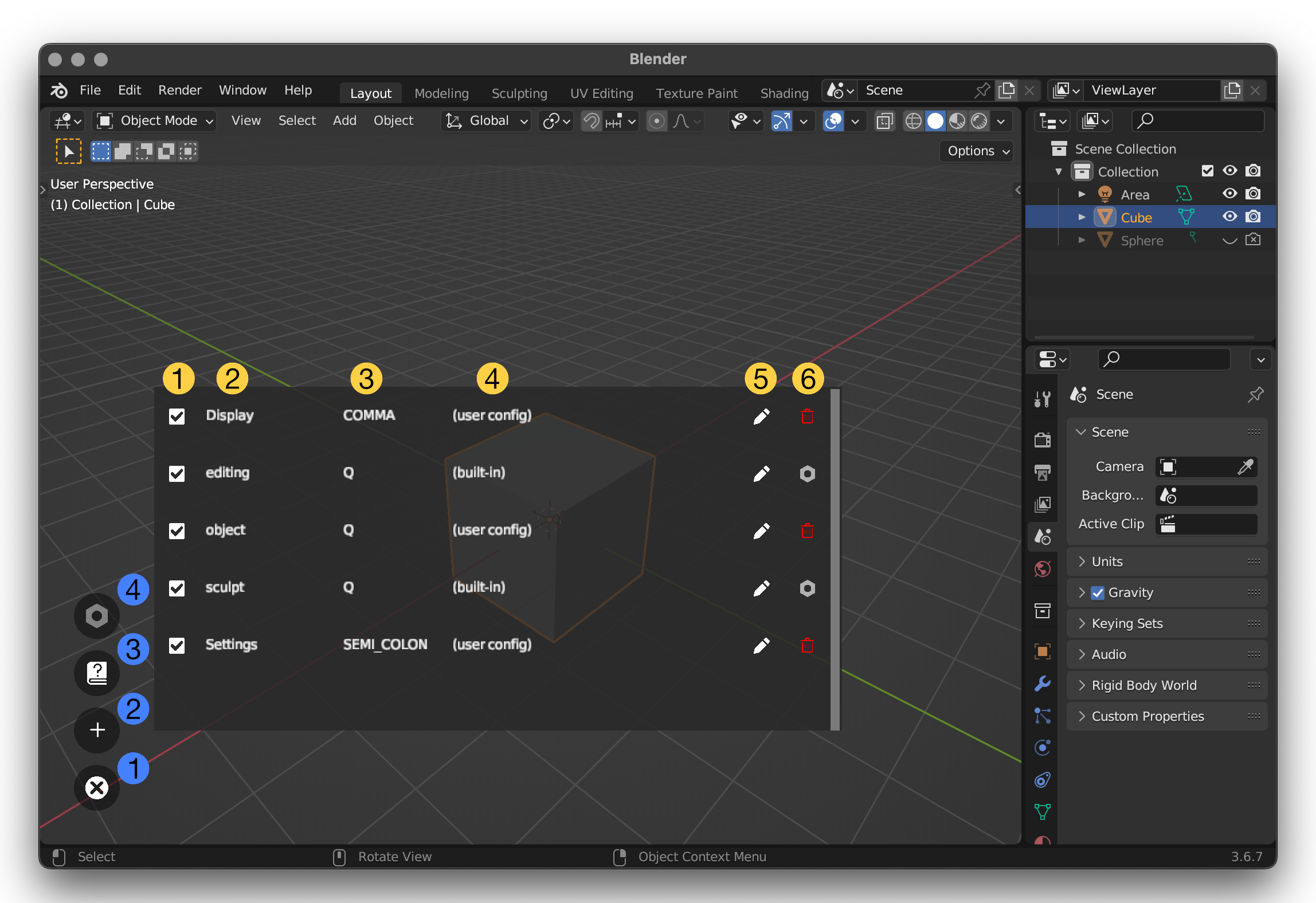Switch to solid shading icon
Image resolution: width=1316 pixels, height=903 pixels.
click(x=935, y=121)
